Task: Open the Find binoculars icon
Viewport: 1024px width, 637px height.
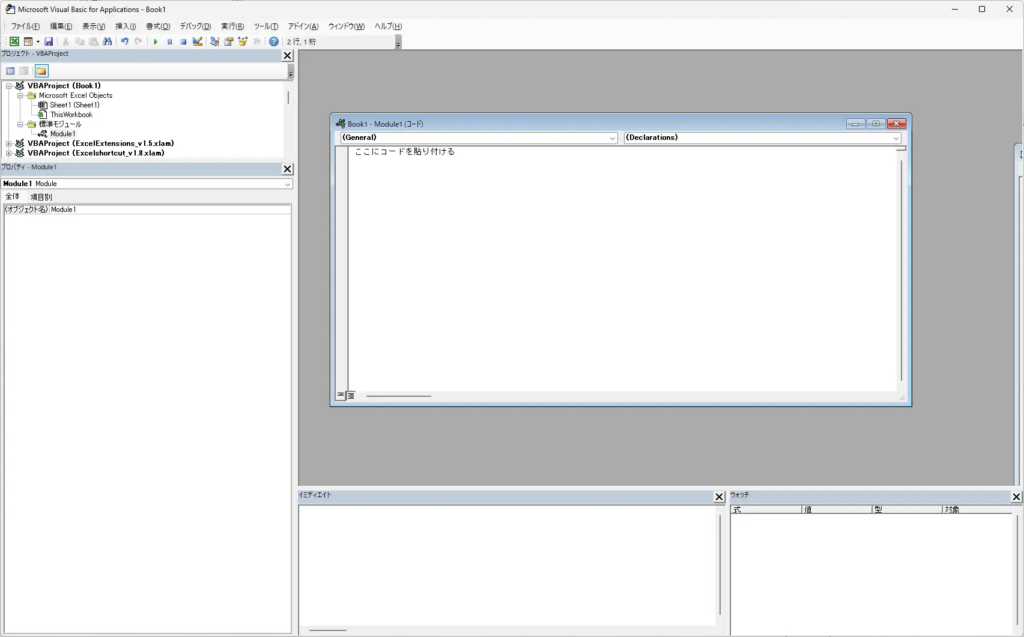Action: pos(107,42)
